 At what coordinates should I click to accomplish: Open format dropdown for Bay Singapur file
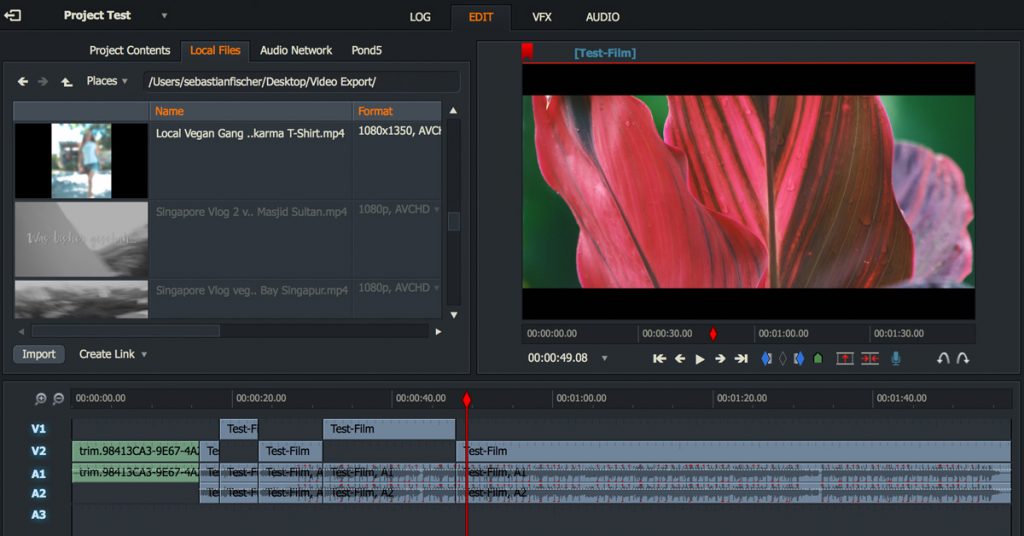pyautogui.click(x=436, y=288)
